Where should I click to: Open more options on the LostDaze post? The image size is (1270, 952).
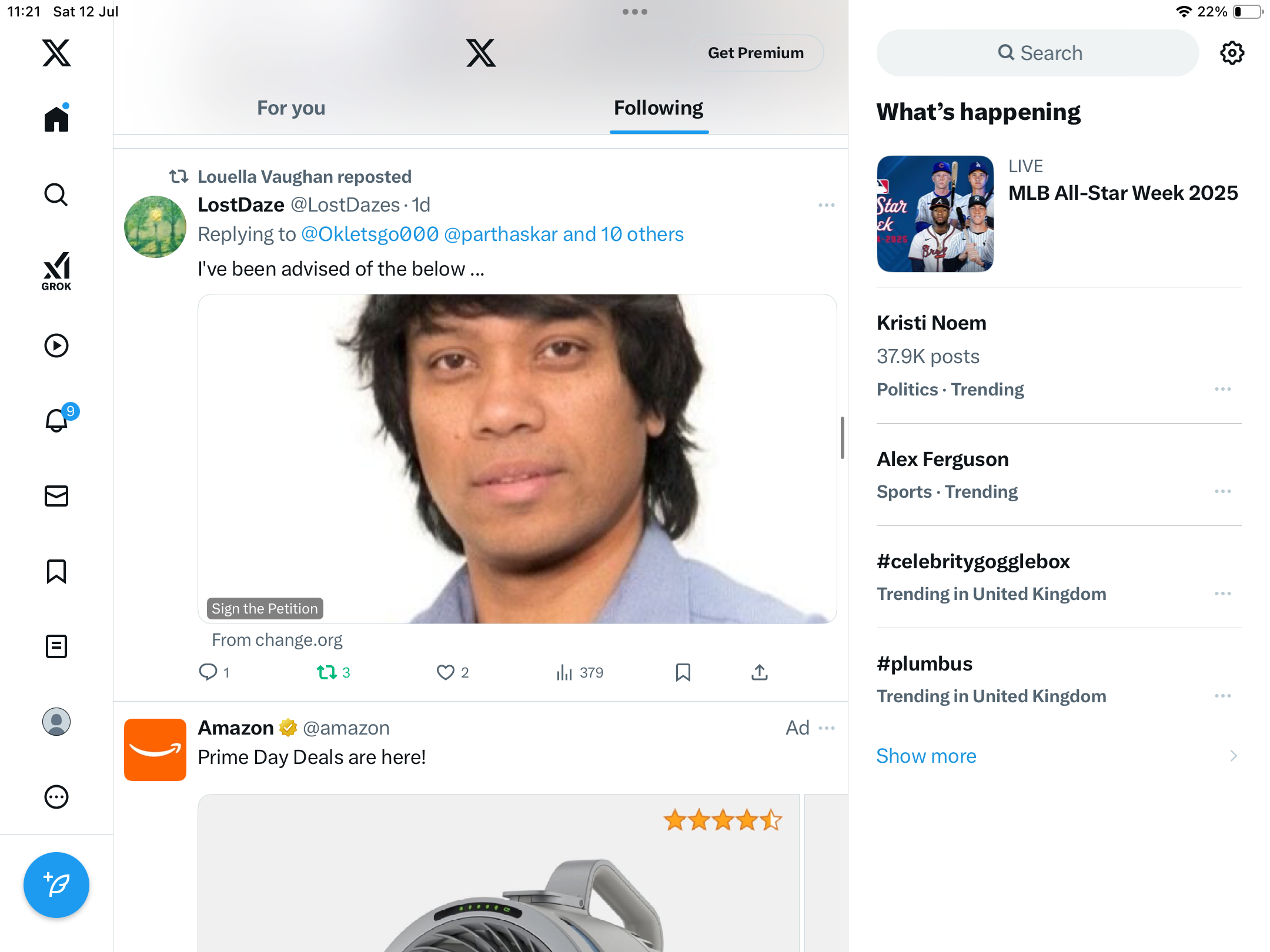826,205
